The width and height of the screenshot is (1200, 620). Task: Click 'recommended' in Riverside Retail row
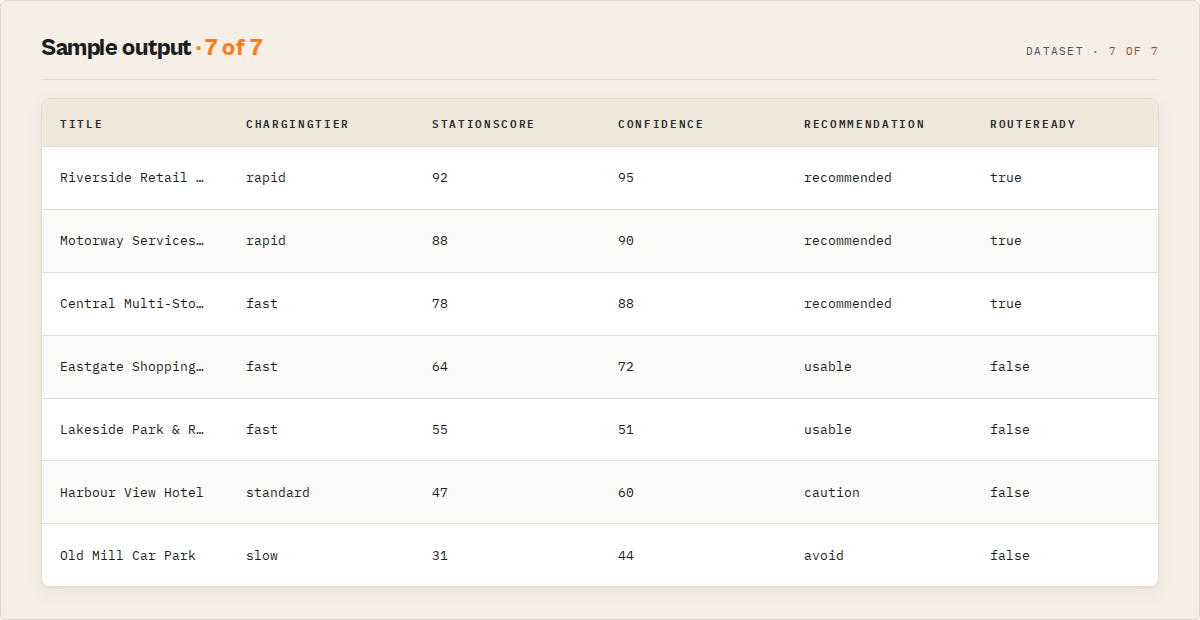tap(848, 178)
